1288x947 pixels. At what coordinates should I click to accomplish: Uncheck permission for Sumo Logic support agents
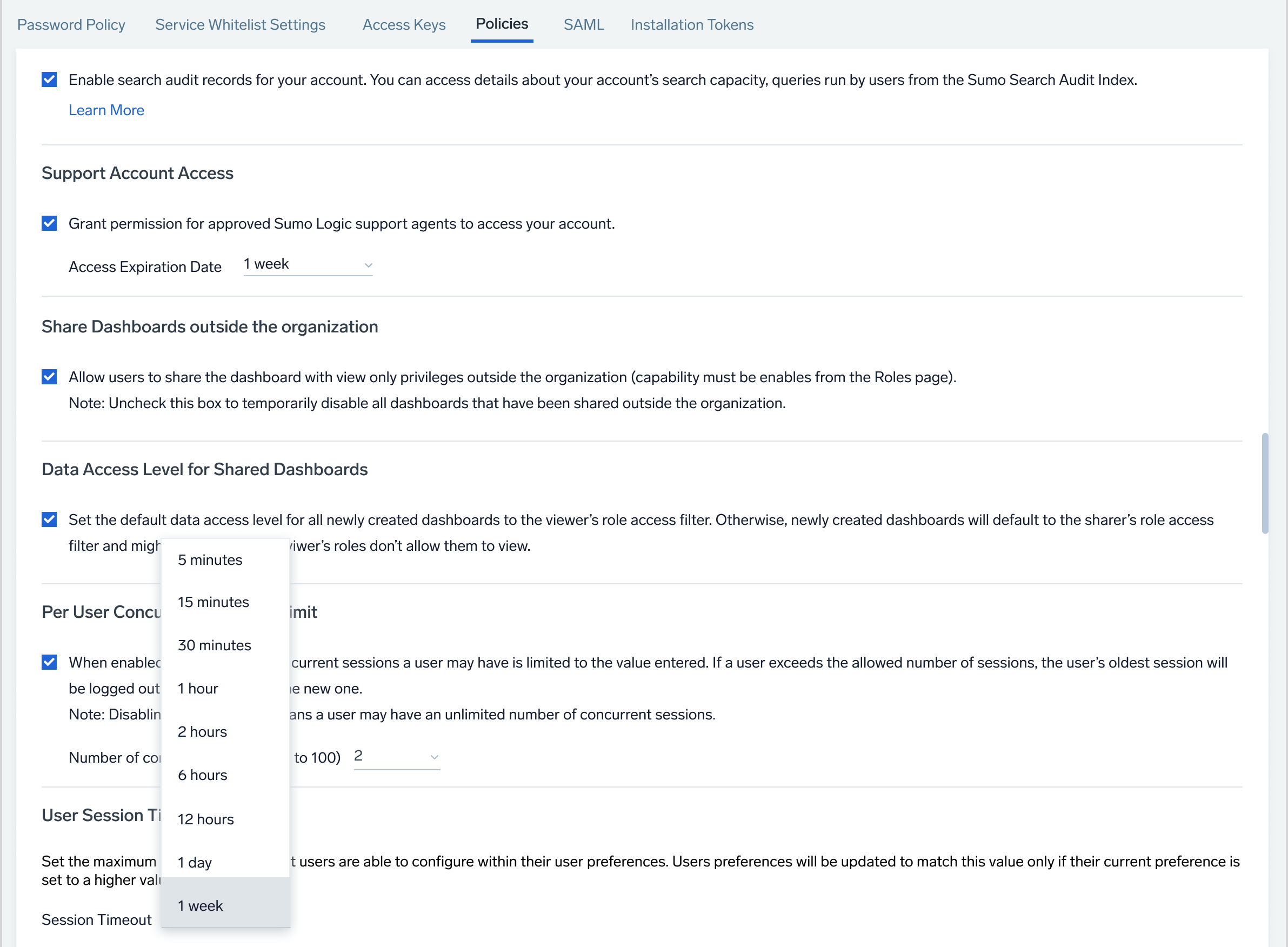tap(49, 223)
